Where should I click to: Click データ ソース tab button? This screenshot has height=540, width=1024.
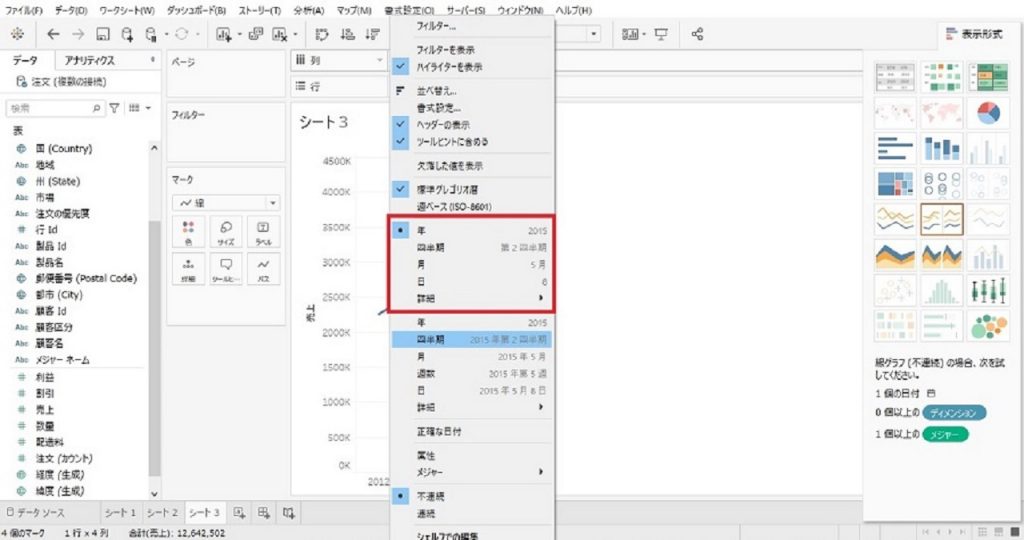click(x=36, y=513)
